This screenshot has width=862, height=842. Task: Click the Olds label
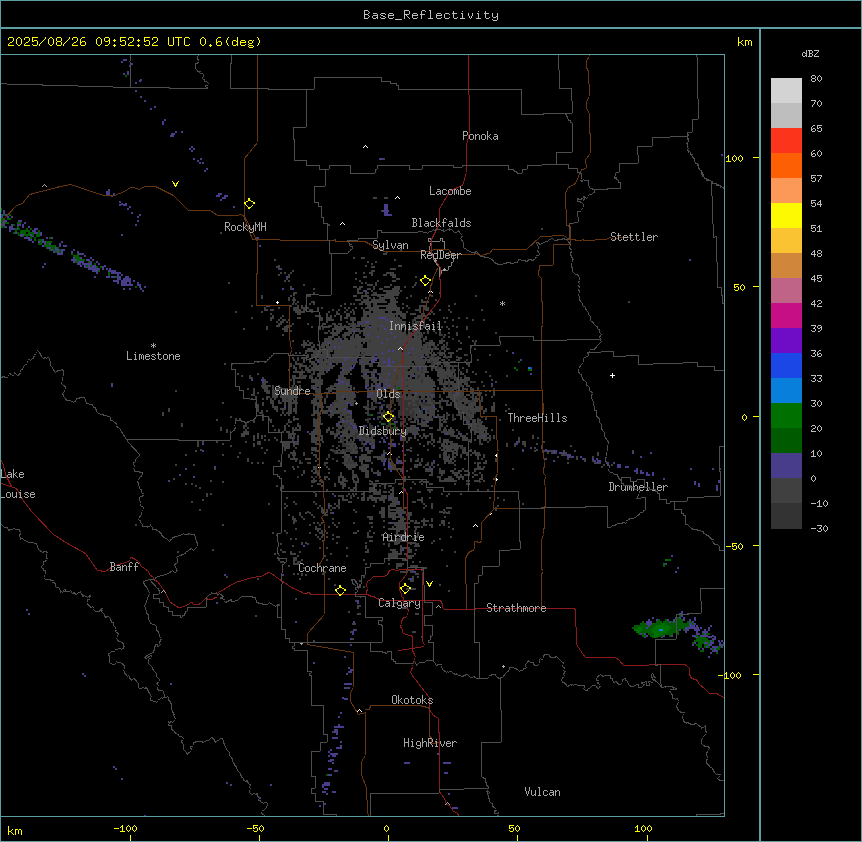pos(388,394)
